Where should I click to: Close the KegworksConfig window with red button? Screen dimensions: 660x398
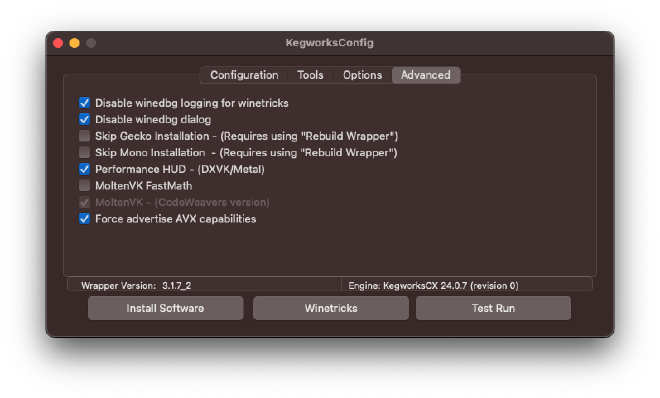(58, 43)
